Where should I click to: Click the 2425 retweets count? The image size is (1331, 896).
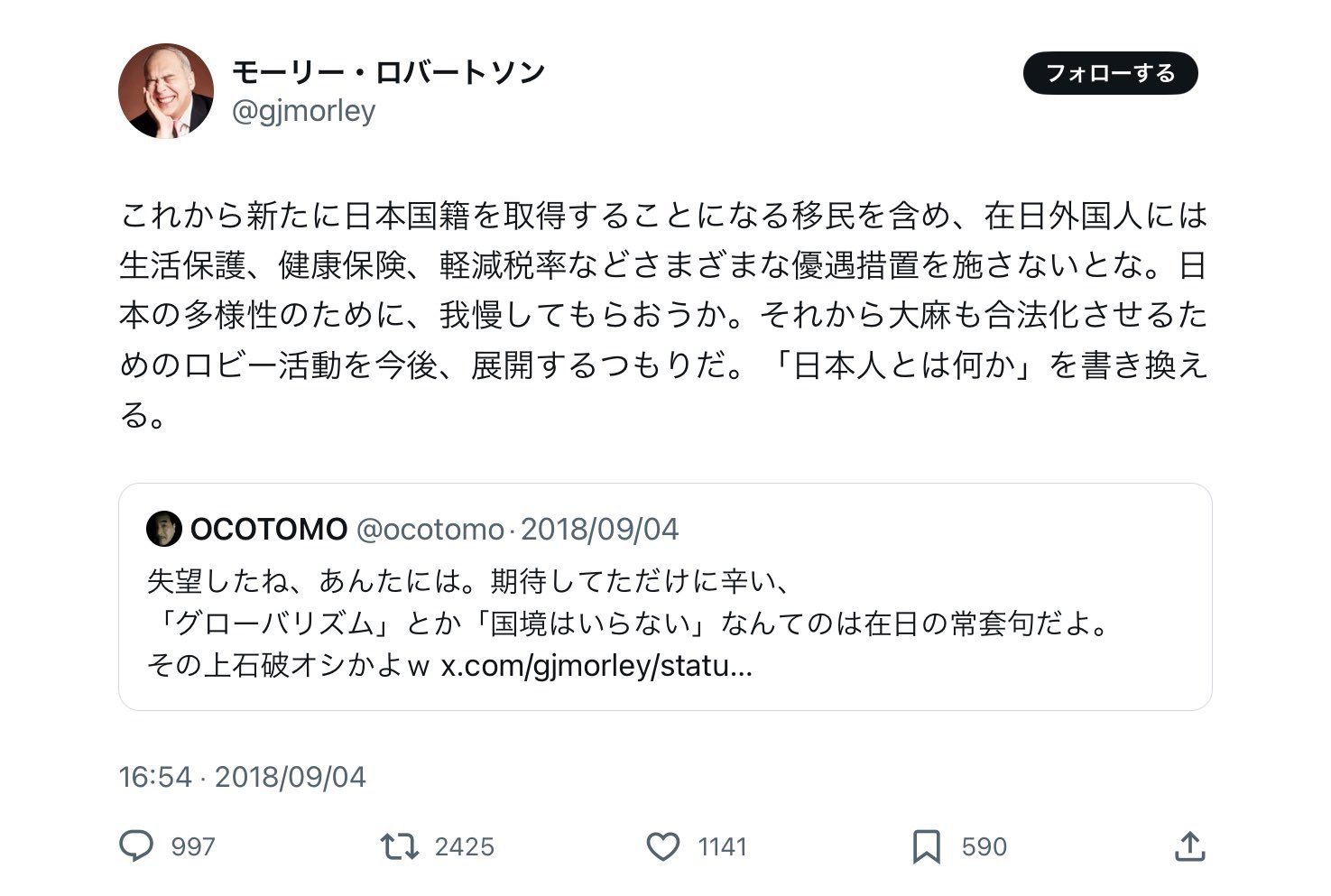(464, 846)
